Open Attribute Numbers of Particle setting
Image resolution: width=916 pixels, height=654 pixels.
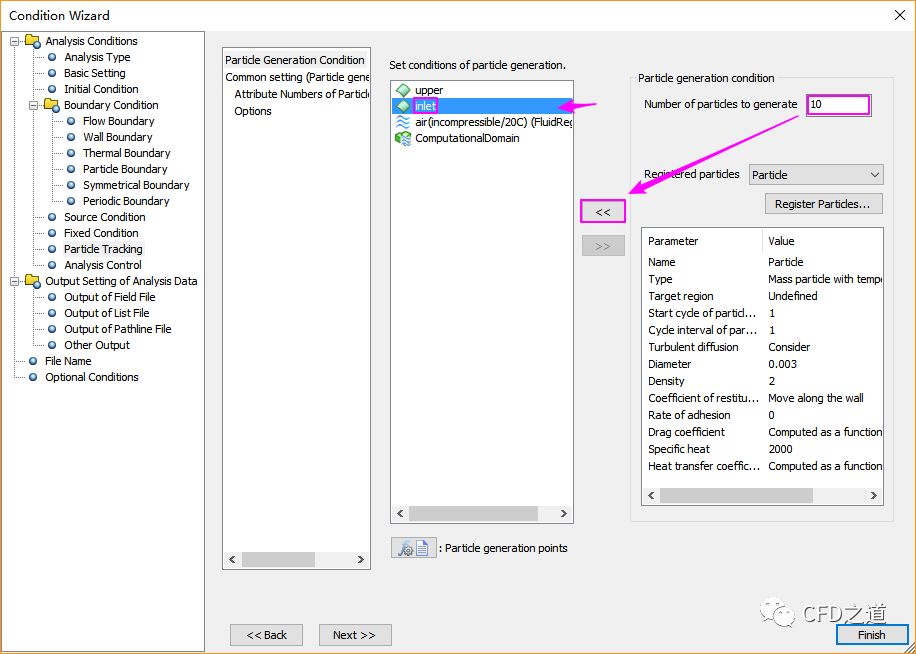pyautogui.click(x=301, y=94)
